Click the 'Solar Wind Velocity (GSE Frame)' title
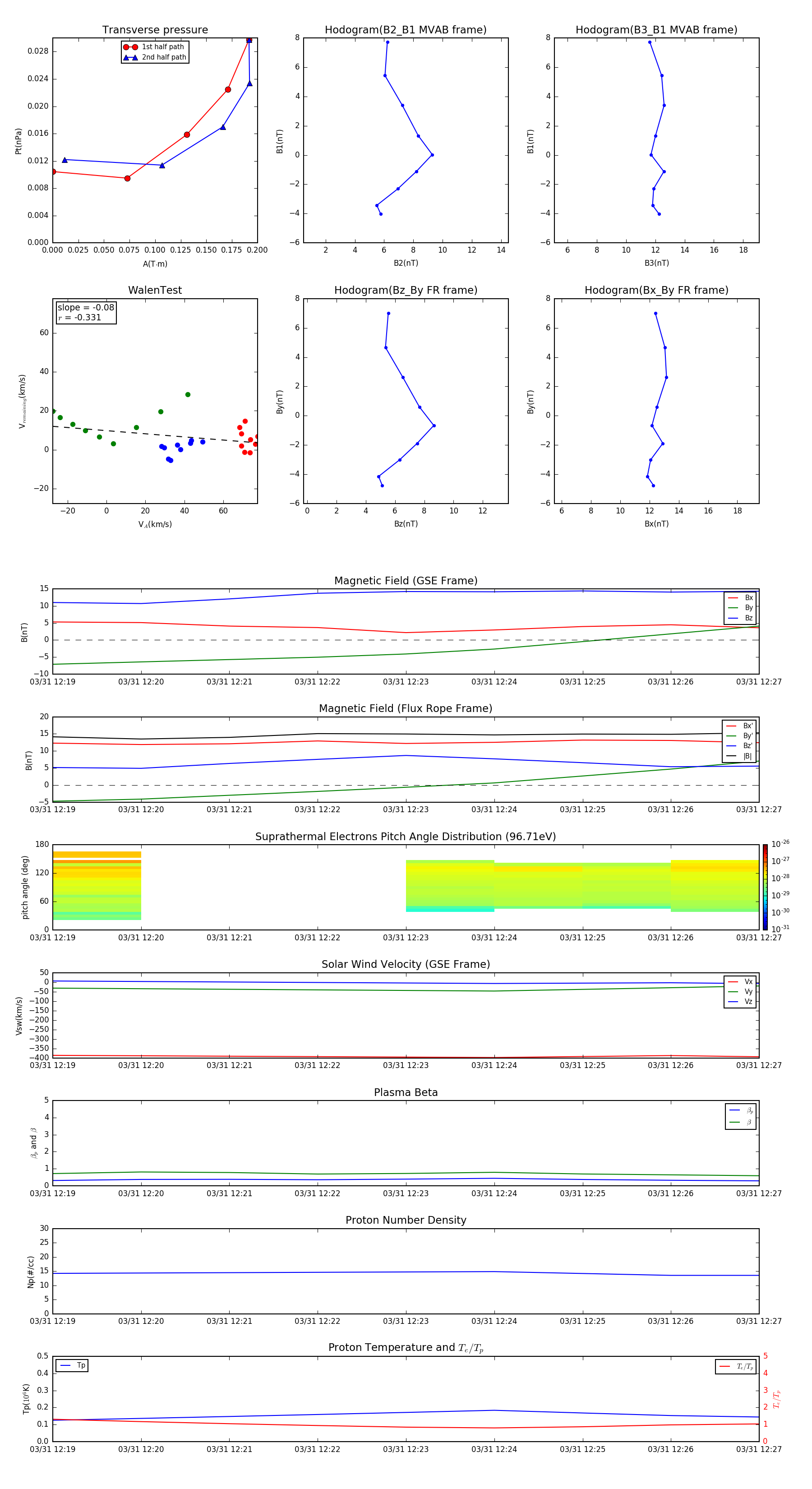 (x=406, y=965)
